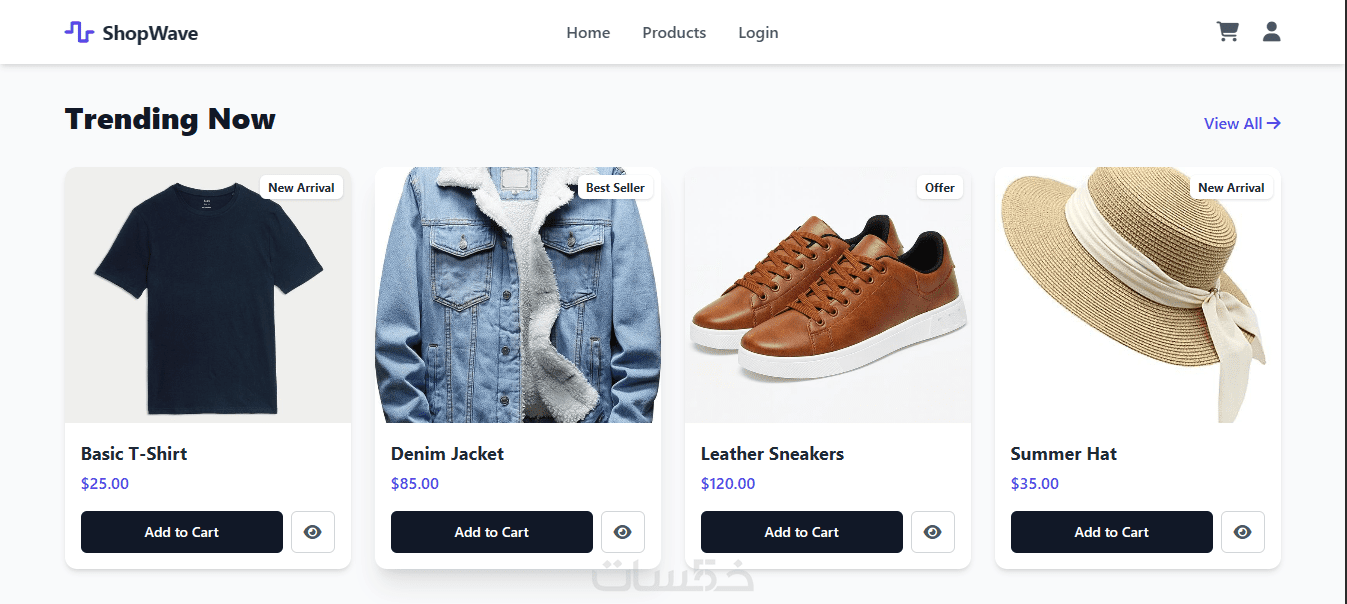The height and width of the screenshot is (604, 1347).
Task: Select Login in the navigation bar
Action: click(758, 33)
